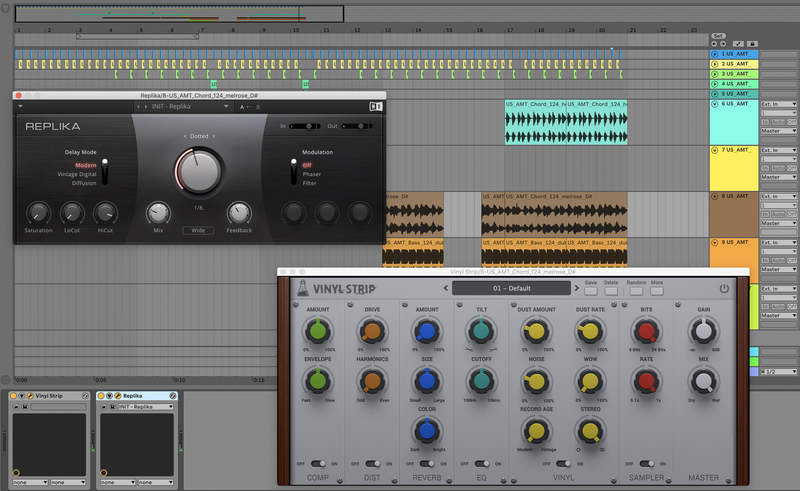Image resolution: width=800 pixels, height=491 pixels.
Task: Turn Replika's Saturation knob
Action: [38, 213]
